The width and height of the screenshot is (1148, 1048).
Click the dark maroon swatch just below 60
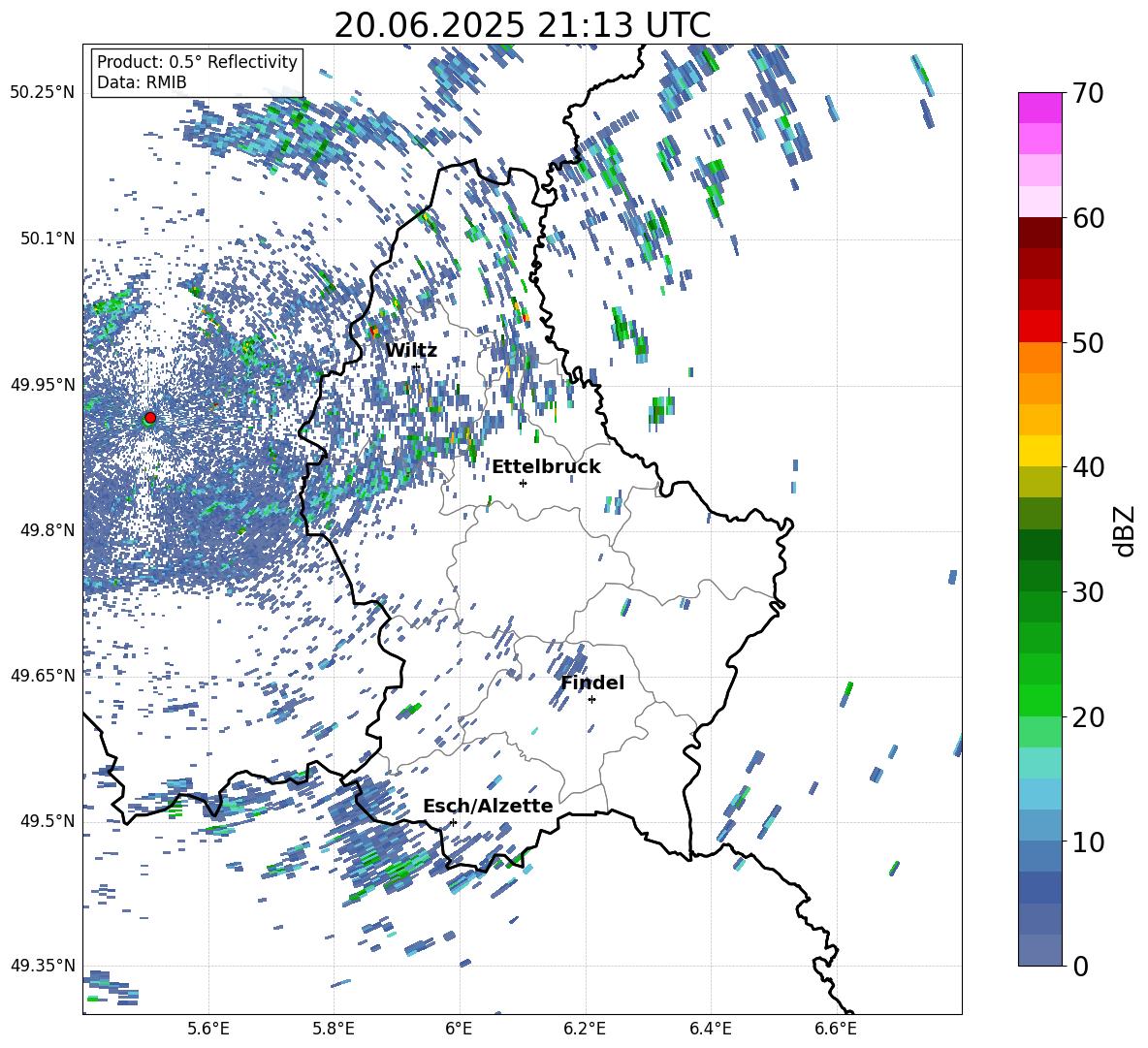1039,232
